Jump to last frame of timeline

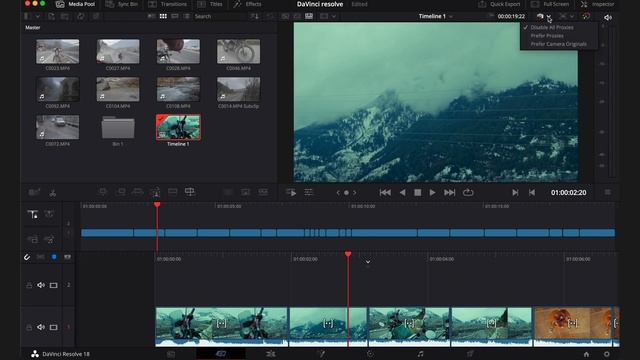click(449, 192)
